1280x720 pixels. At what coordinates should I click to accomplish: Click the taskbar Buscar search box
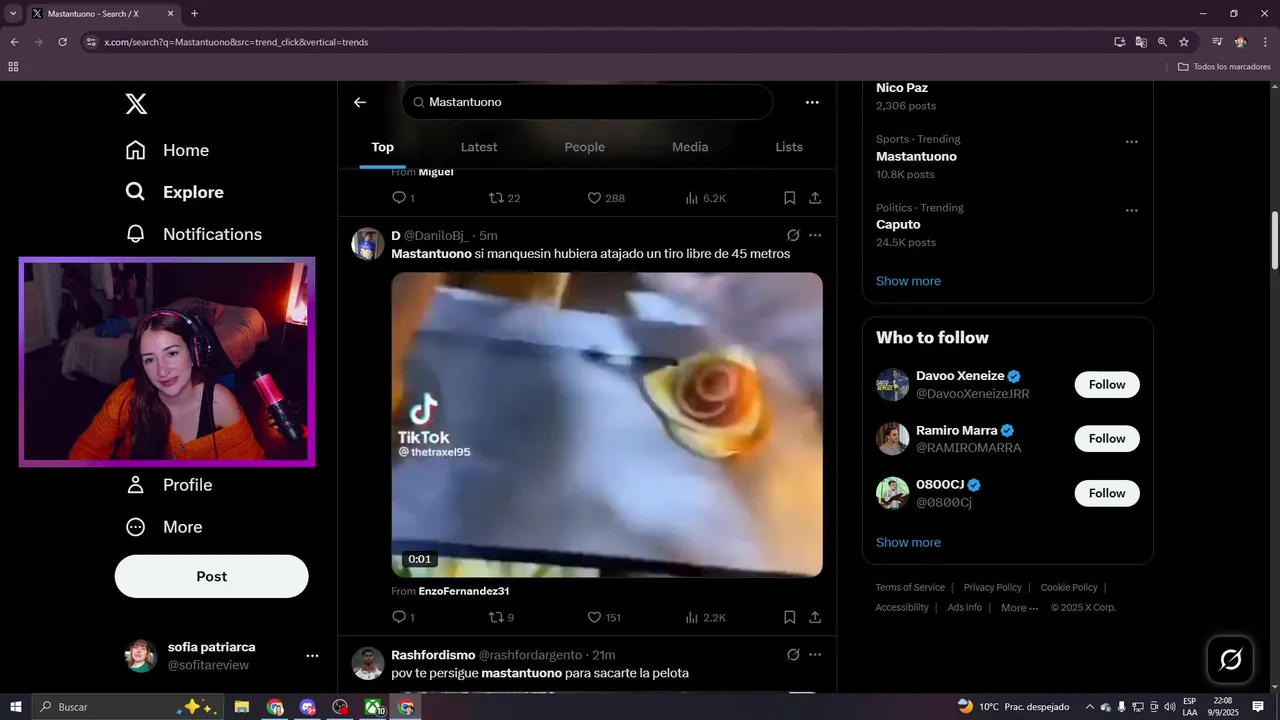pos(126,707)
